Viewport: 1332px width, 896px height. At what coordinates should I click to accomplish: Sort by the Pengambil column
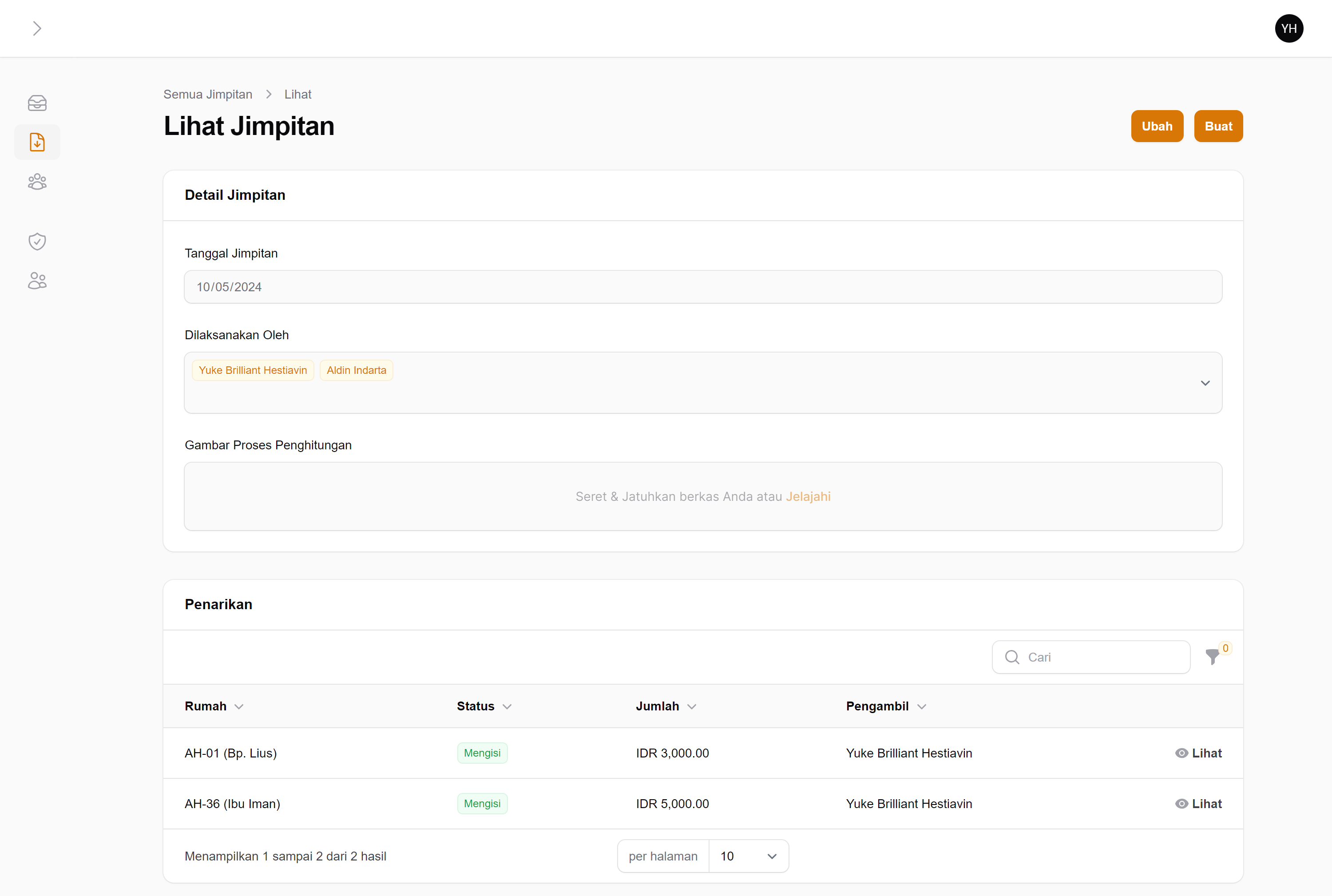[886, 706]
